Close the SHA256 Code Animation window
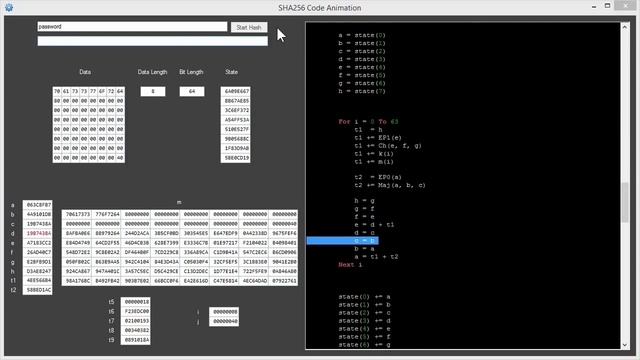Viewport: 640px width, 360px height. click(625, 6)
